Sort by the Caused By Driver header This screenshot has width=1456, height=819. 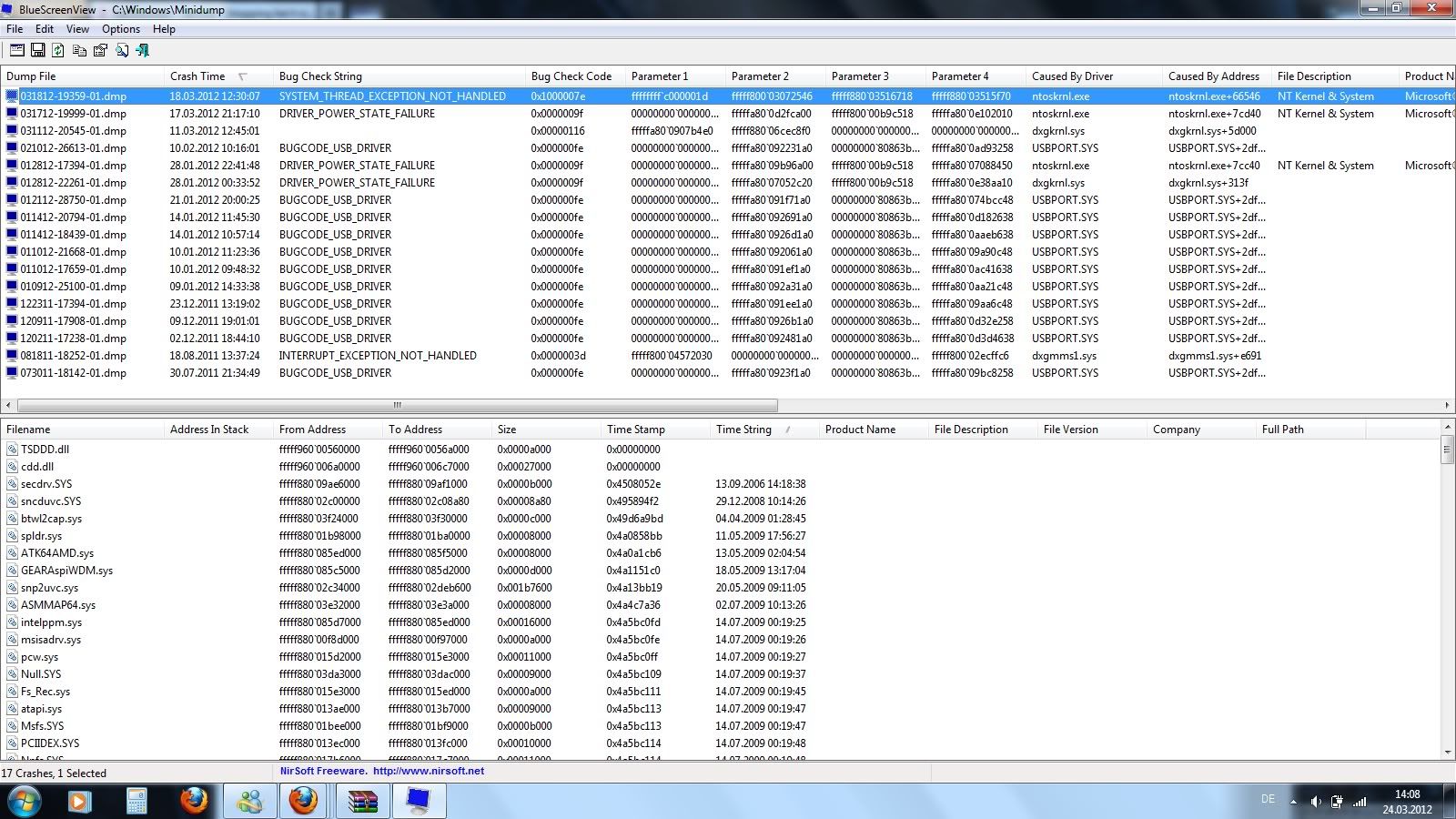(x=1096, y=76)
